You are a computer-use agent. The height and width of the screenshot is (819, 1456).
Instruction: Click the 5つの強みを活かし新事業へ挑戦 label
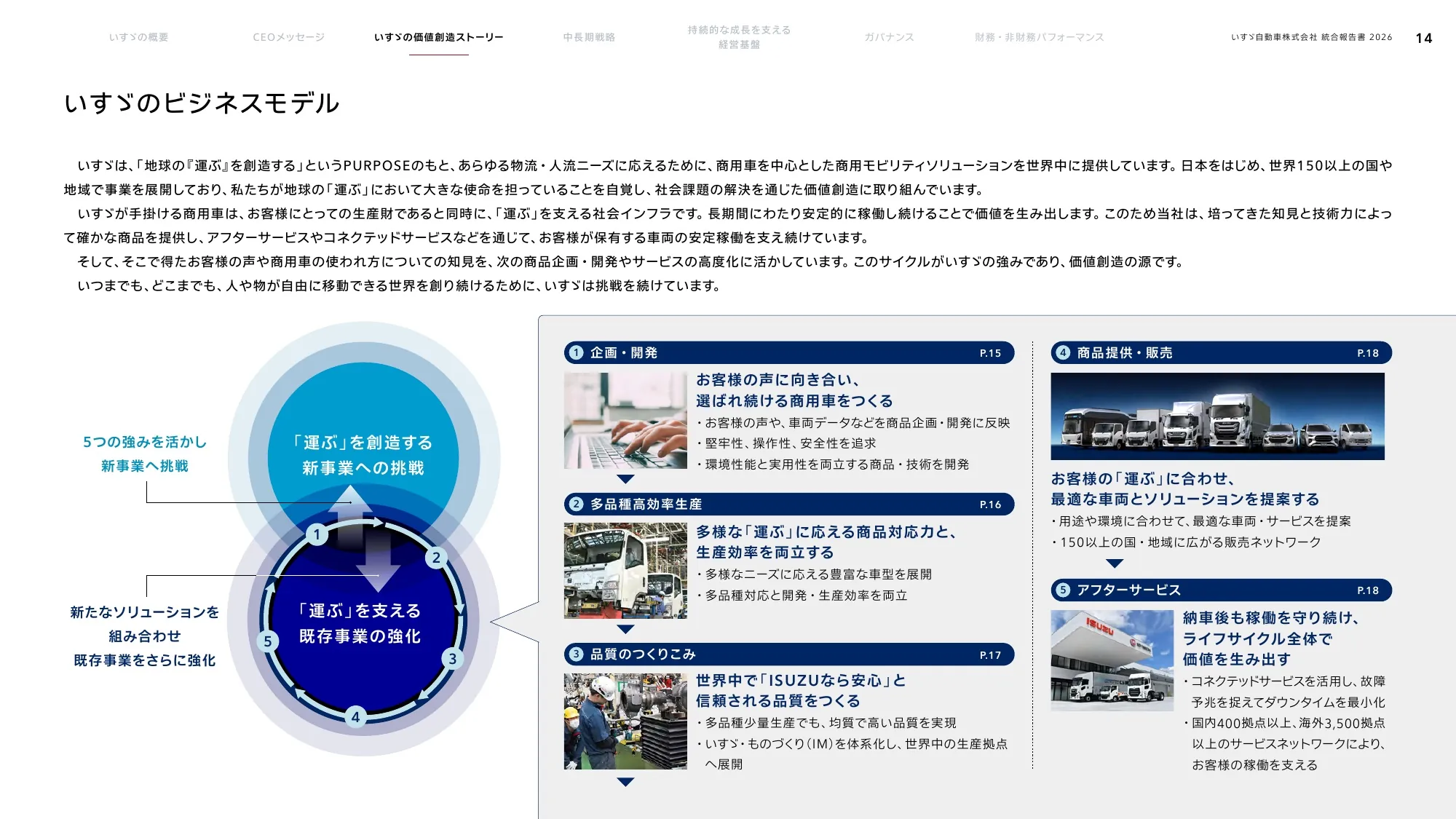[145, 454]
